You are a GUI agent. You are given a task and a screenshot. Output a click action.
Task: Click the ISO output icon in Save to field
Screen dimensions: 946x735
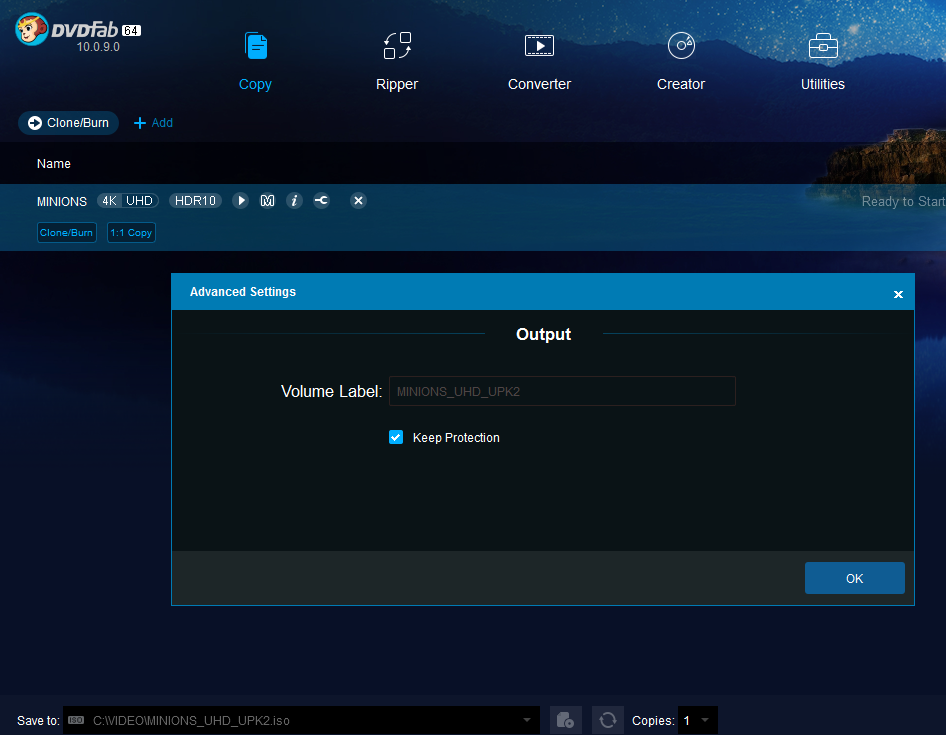(76, 720)
